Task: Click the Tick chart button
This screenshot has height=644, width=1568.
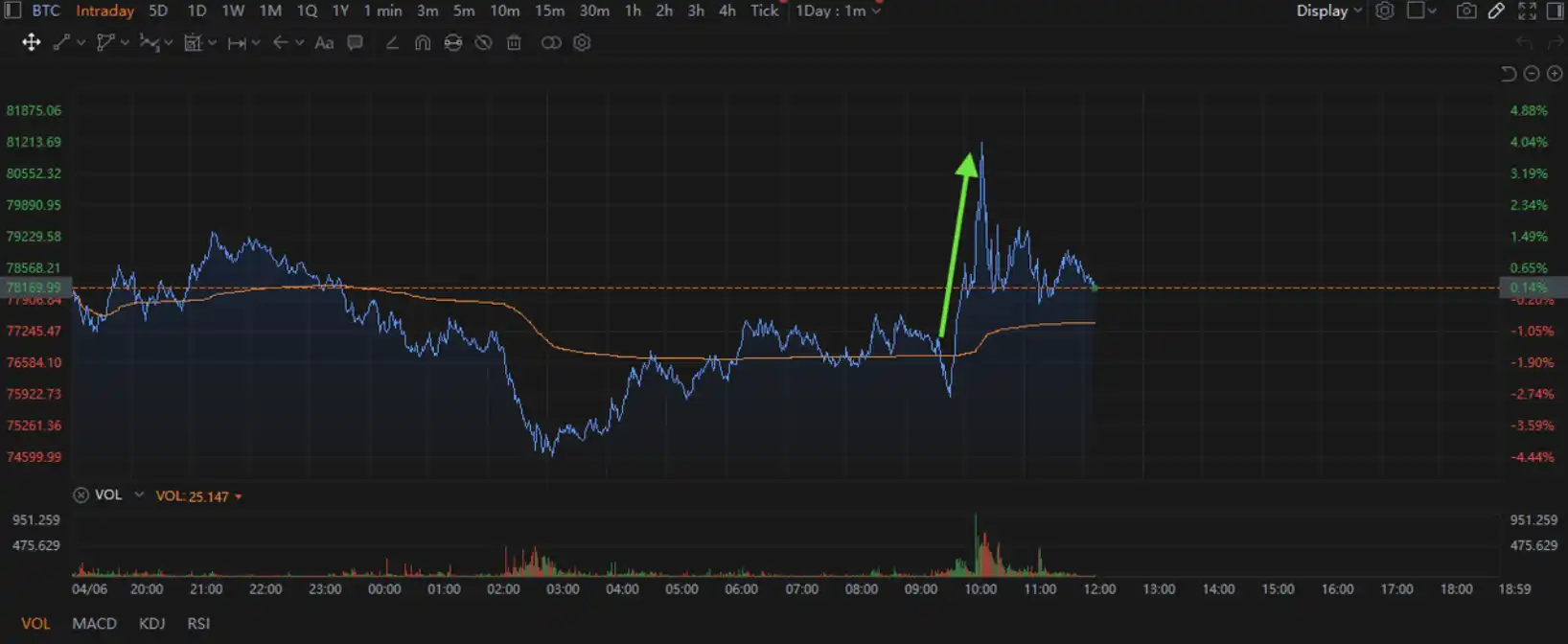Action: [764, 11]
